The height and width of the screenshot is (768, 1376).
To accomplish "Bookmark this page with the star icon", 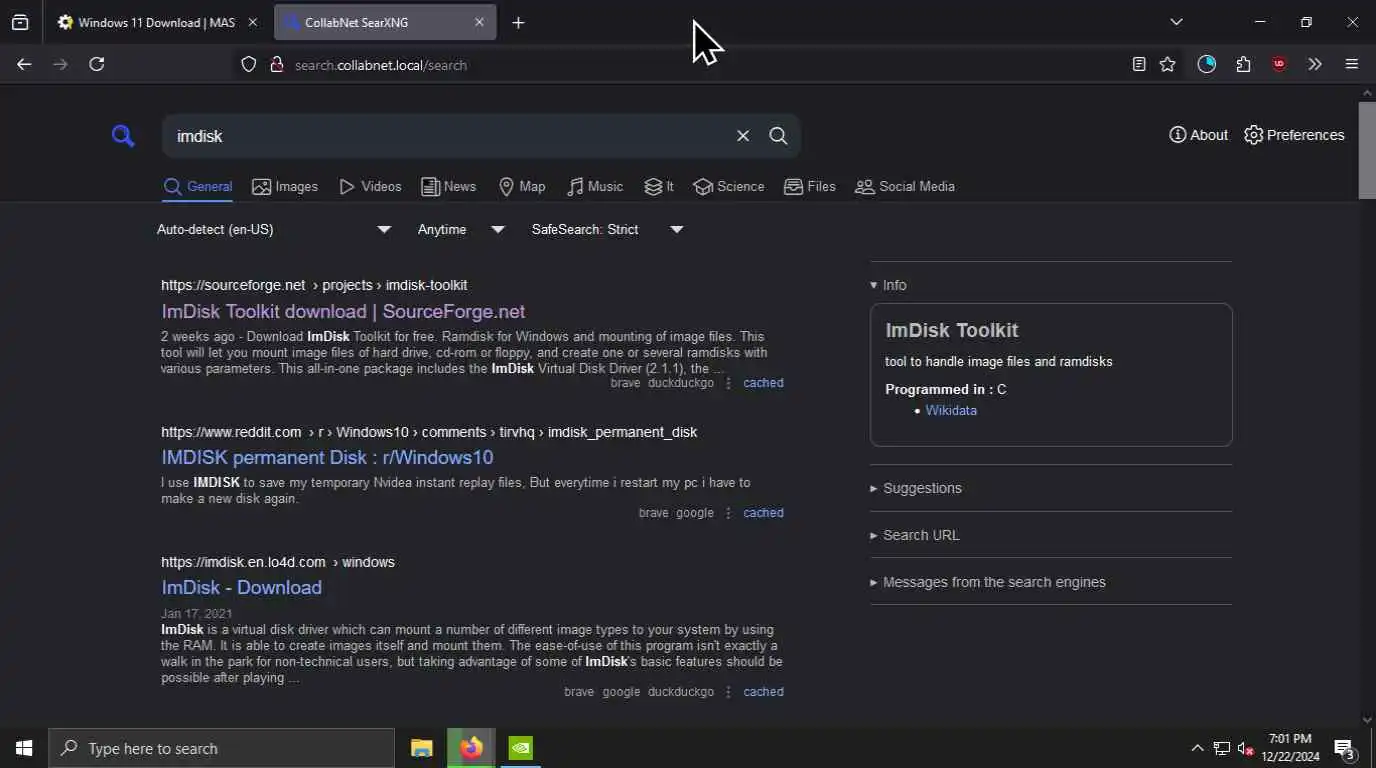I will point(1167,64).
